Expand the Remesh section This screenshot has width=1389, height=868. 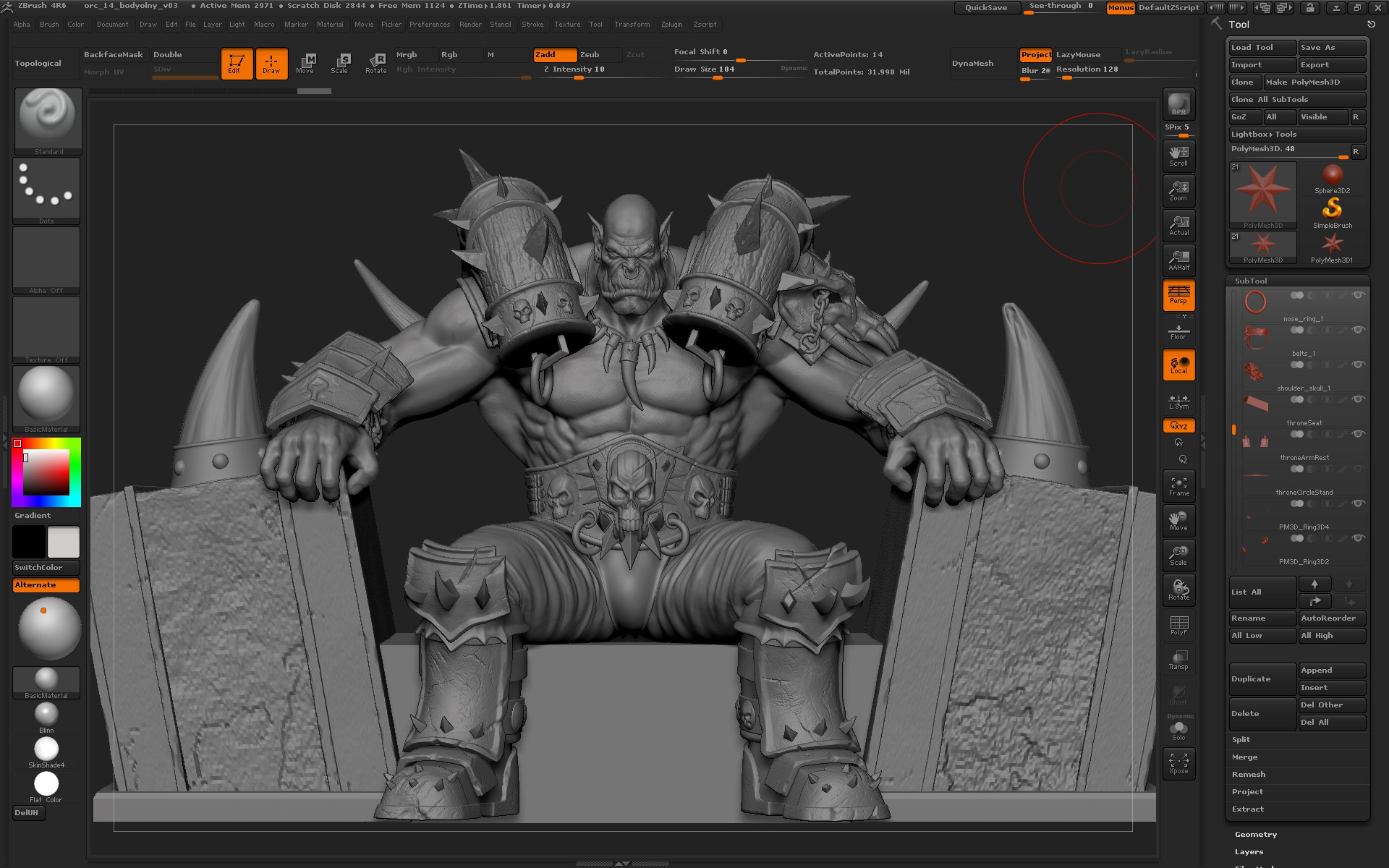[x=1248, y=774]
